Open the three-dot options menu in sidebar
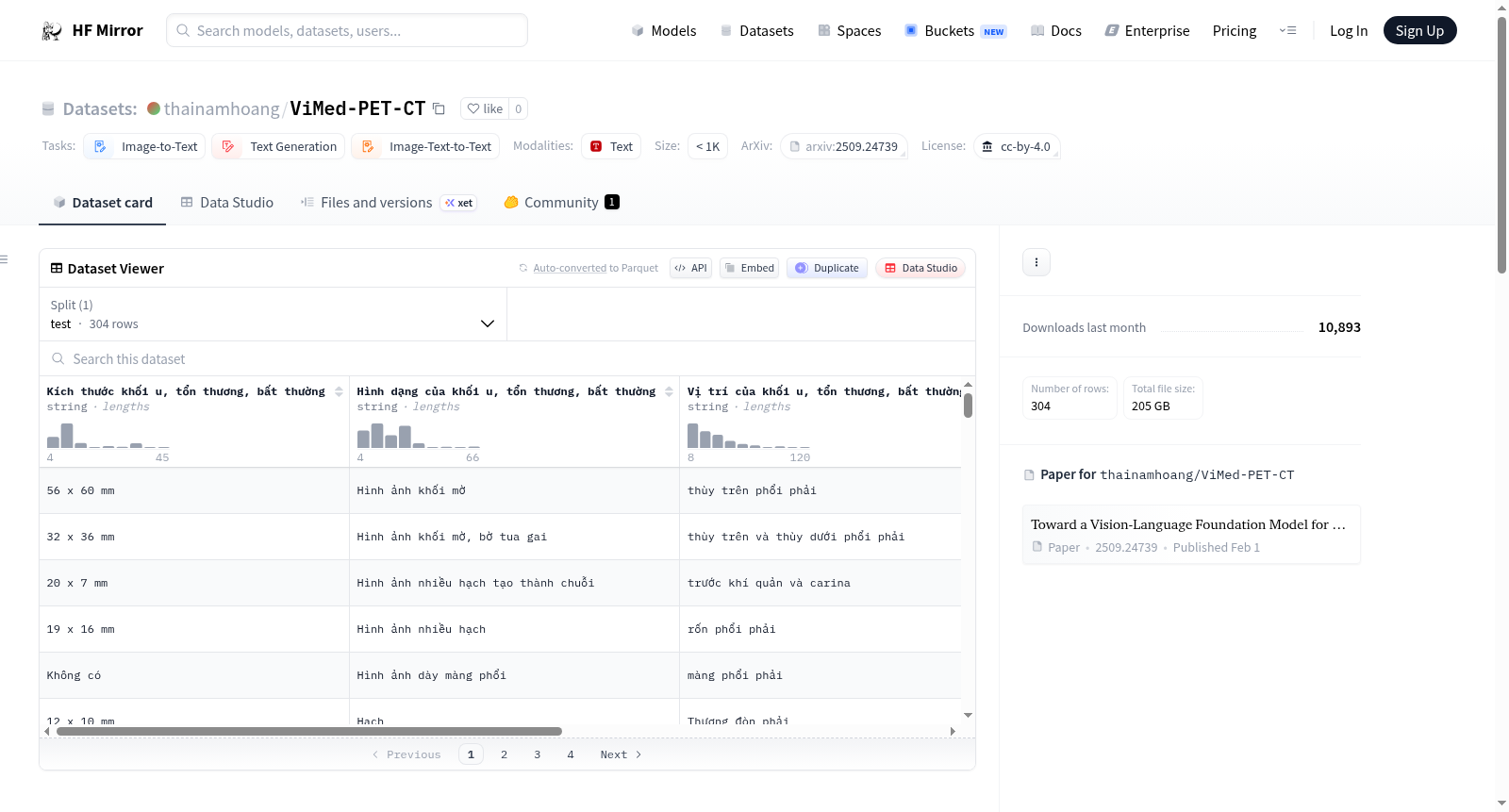 click(1036, 262)
